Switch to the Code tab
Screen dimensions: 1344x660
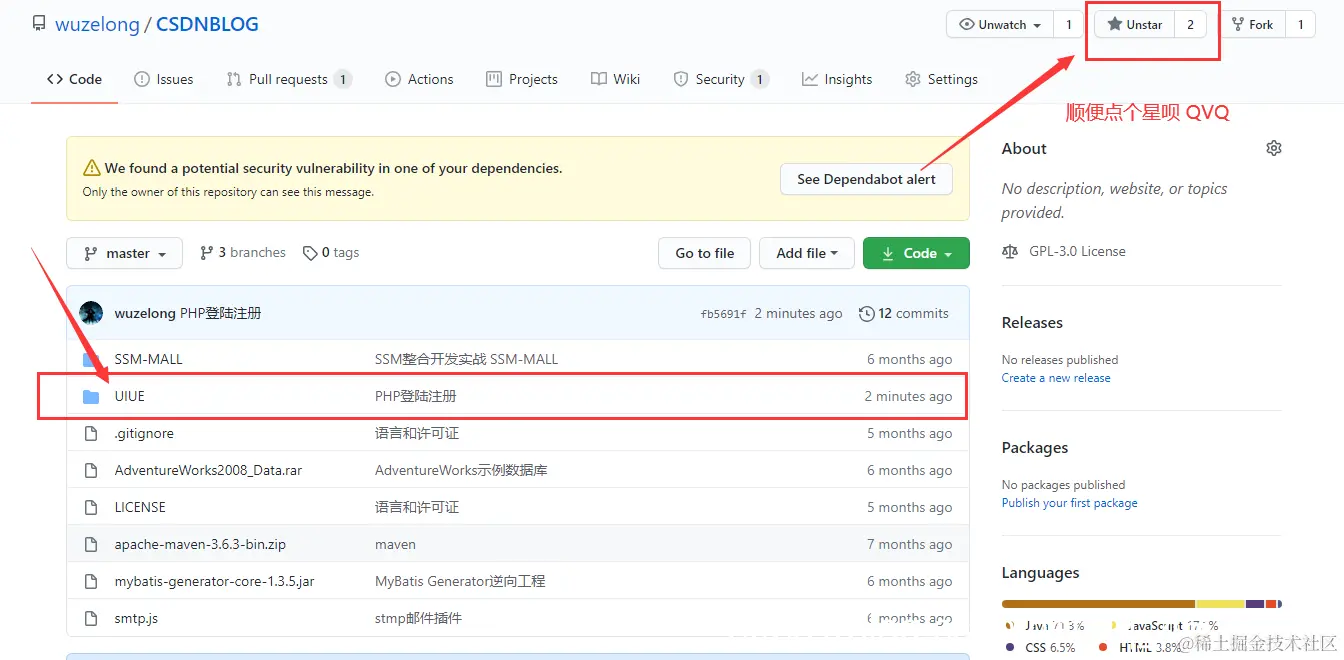[75, 79]
